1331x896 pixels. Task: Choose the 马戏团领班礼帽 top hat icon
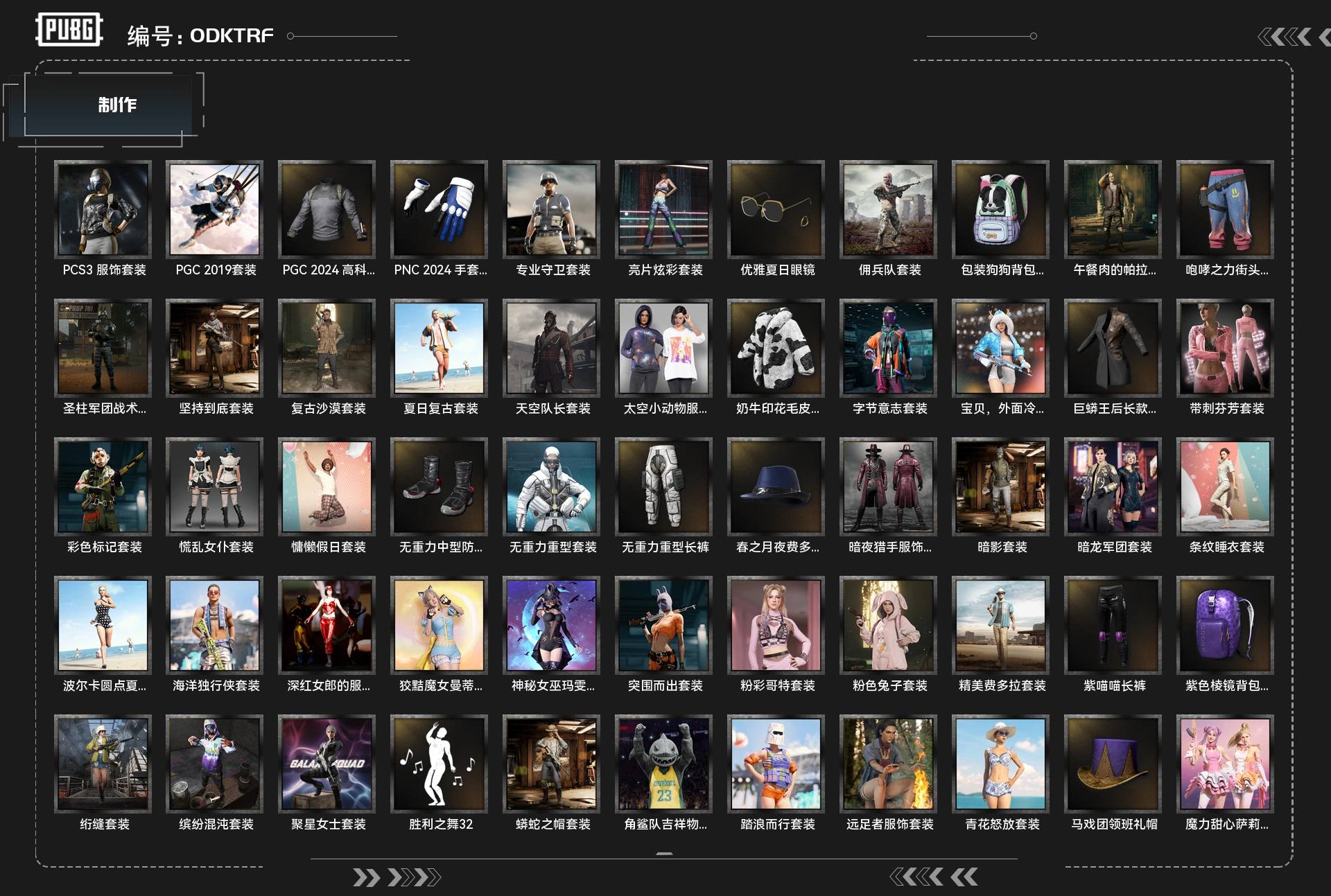click(1113, 764)
